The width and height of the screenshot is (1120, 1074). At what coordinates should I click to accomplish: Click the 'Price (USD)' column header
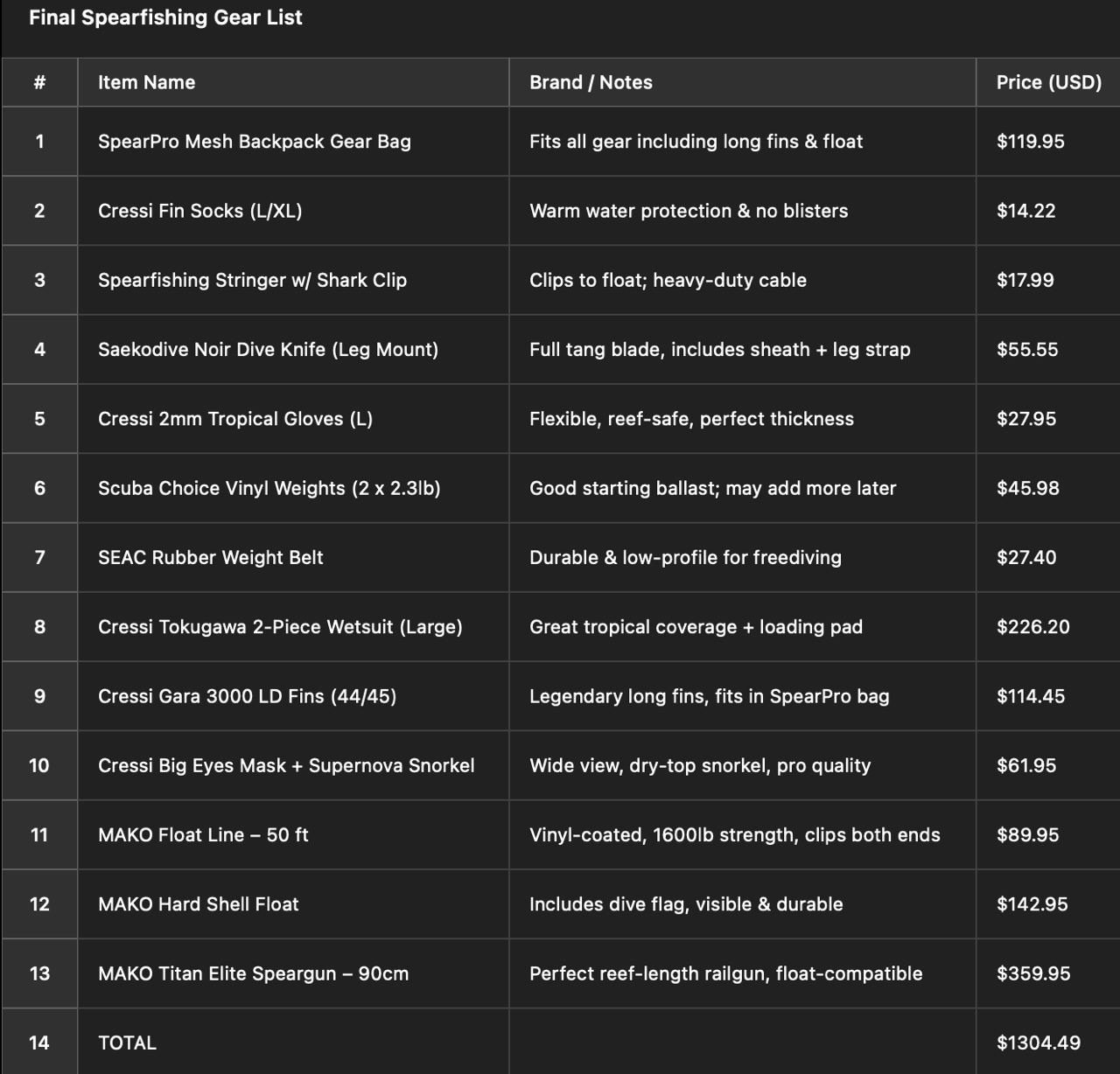click(1048, 82)
